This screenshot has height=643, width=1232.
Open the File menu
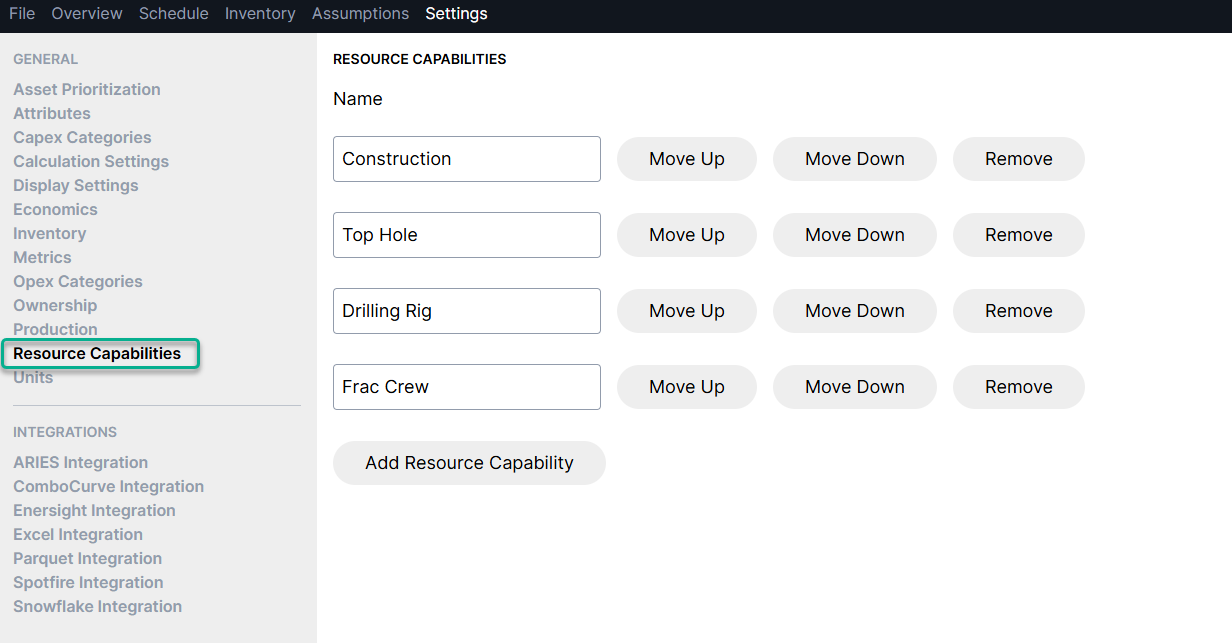(x=22, y=14)
